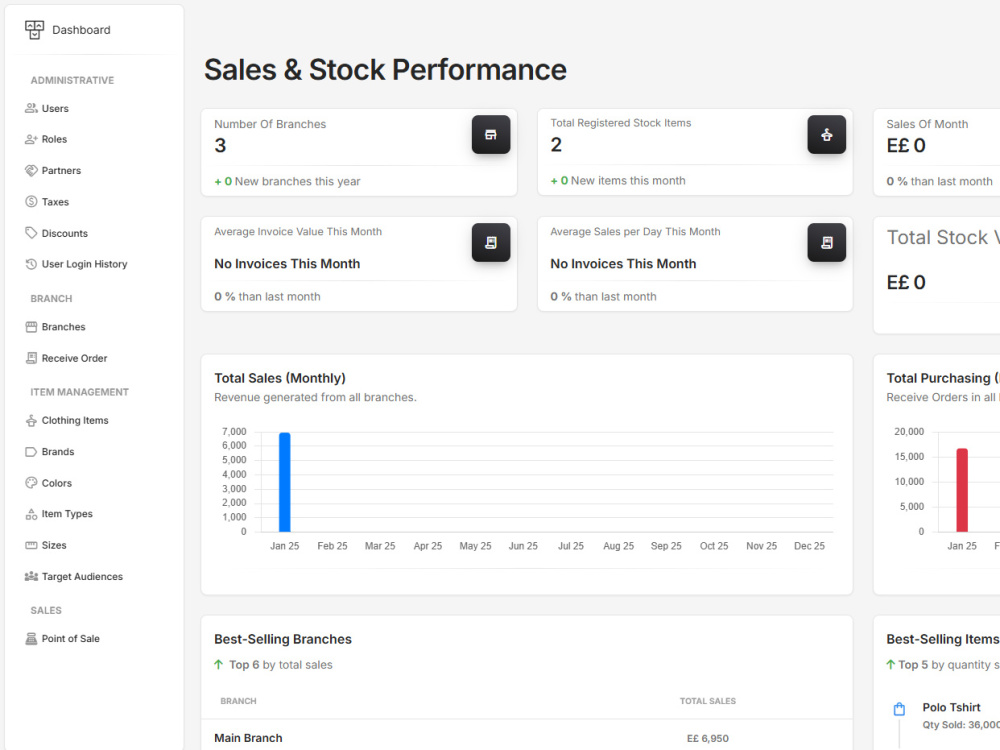Go to the Partners section
The image size is (1000, 750).
(x=53, y=170)
